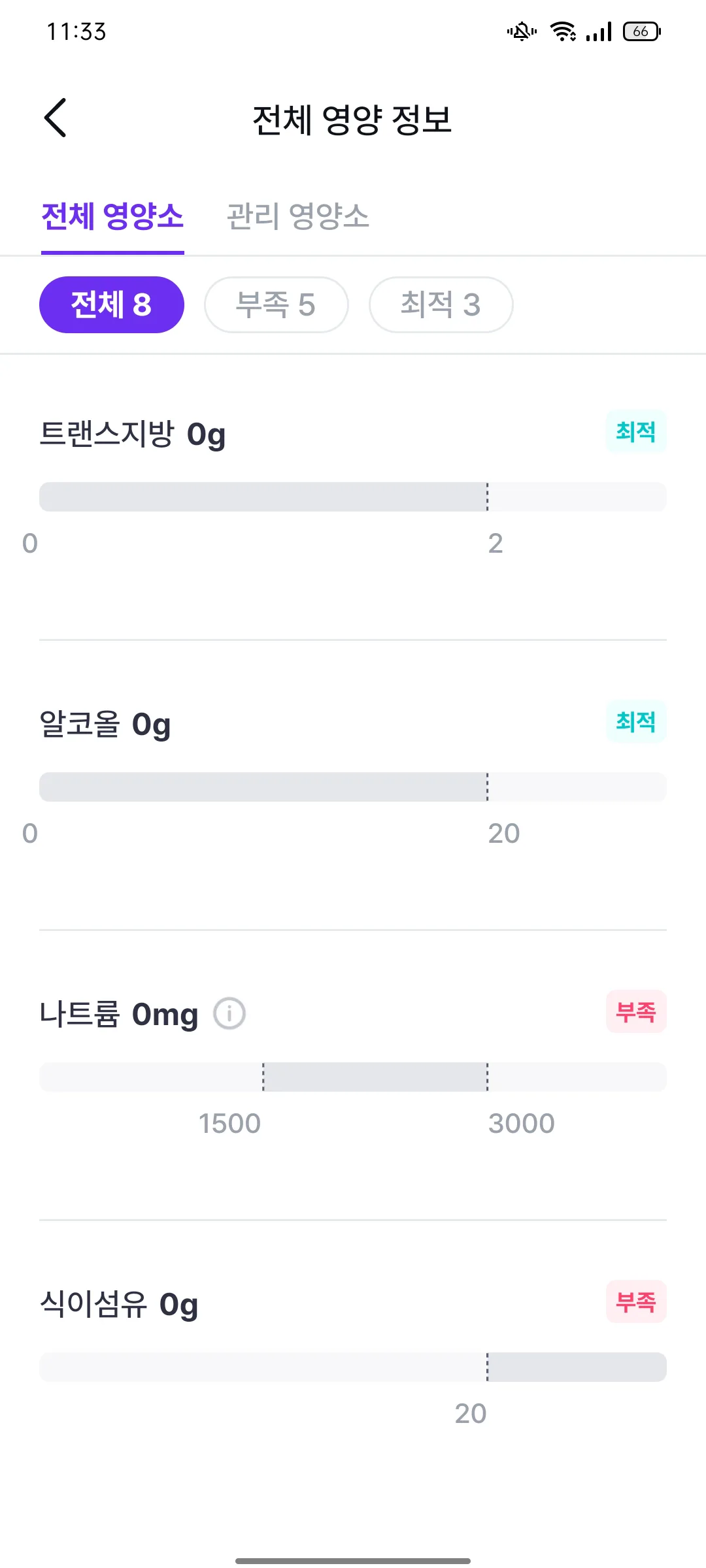706x1568 pixels.
Task: Tap the 알코올 0g label
Action: click(x=105, y=725)
